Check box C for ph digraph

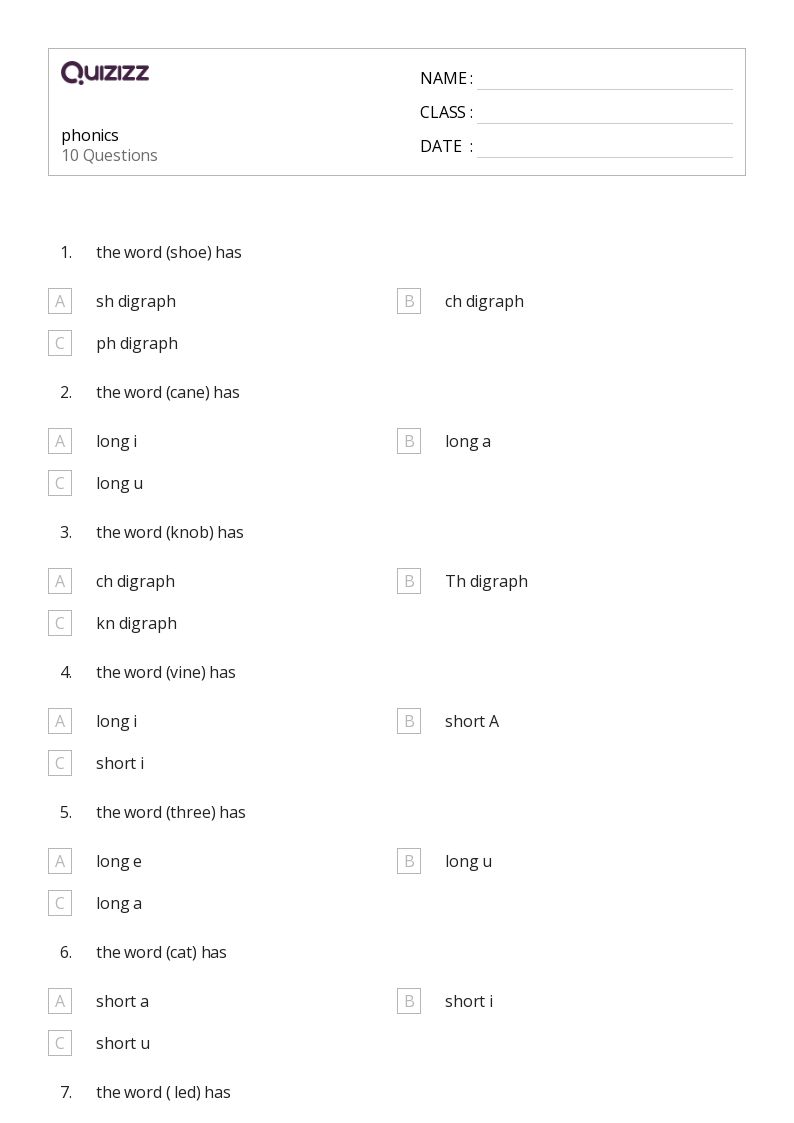[x=60, y=343]
